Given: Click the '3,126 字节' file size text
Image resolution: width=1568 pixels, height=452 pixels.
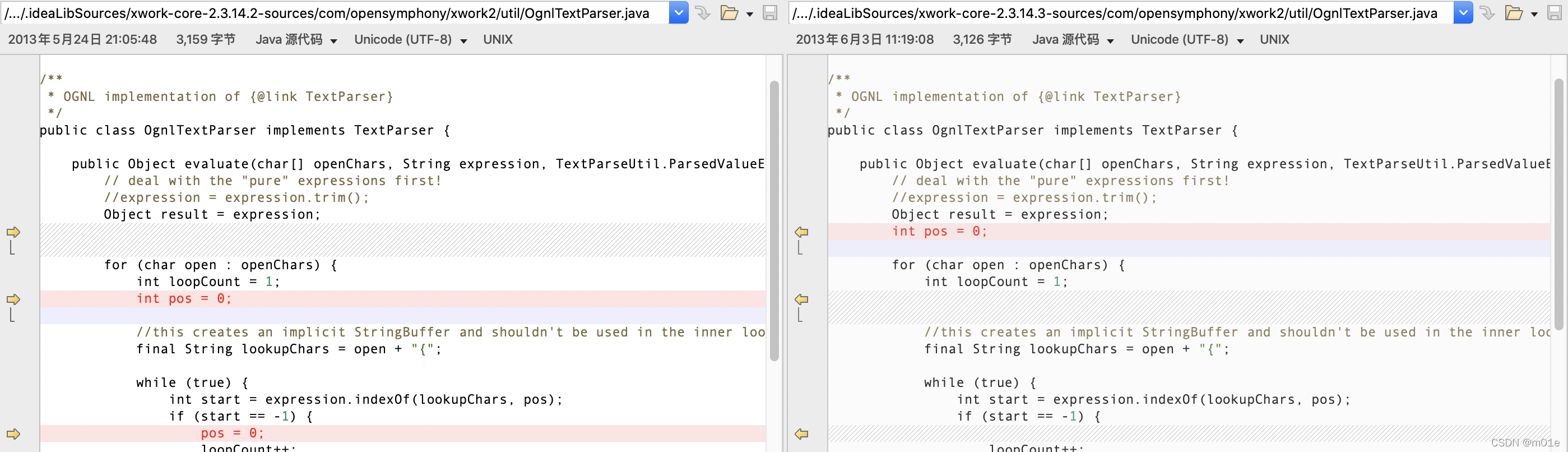Looking at the screenshot, I should [982, 40].
